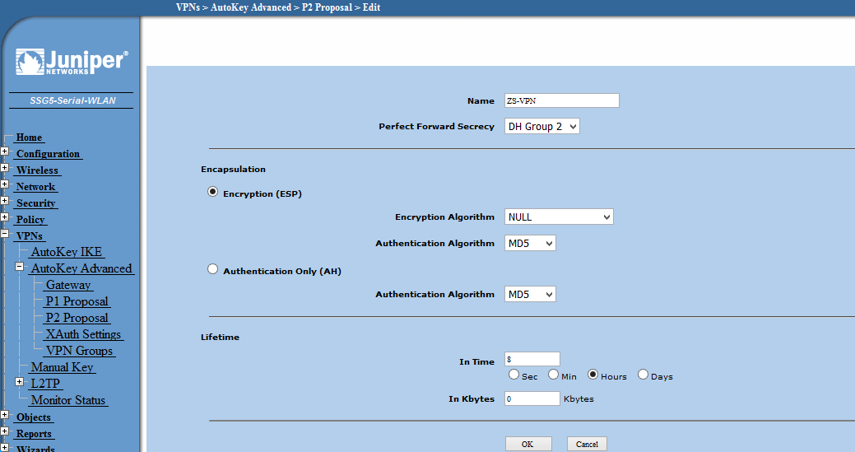This screenshot has width=855, height=452.
Task: Choose Days as the lifetime unit
Action: coord(643,375)
